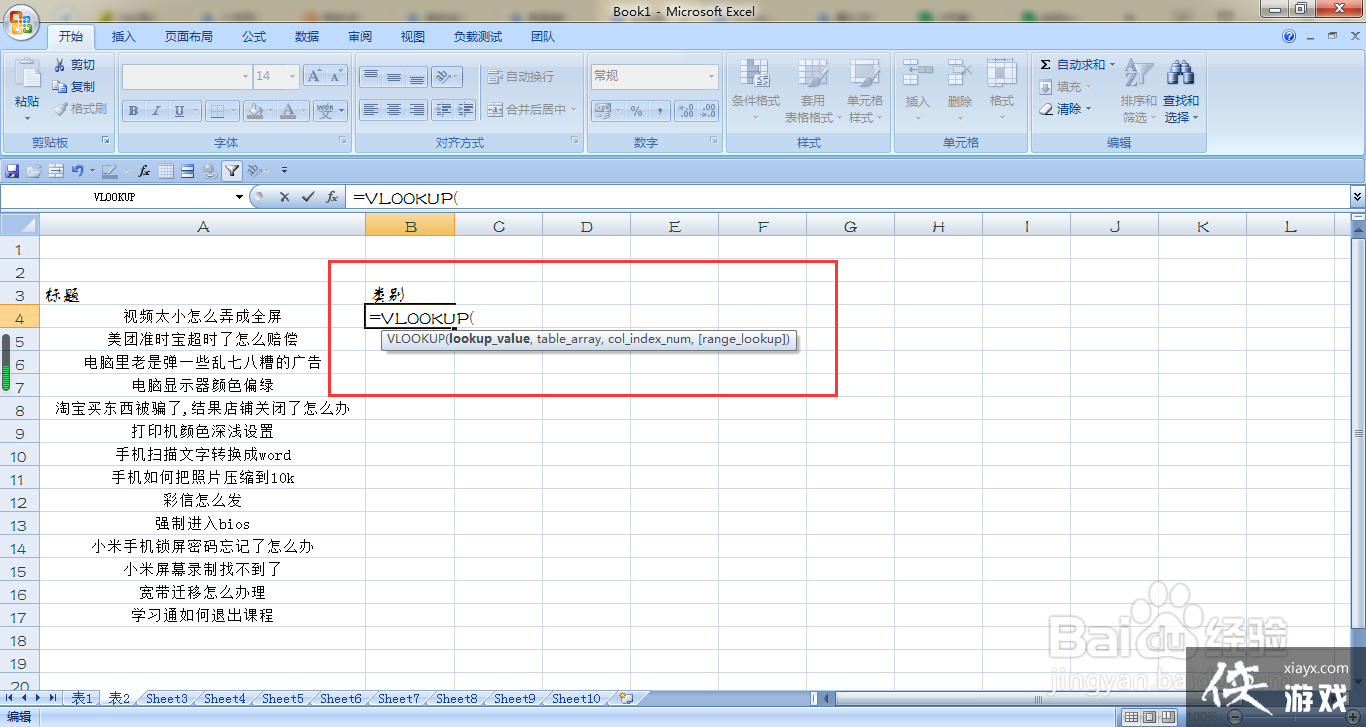Switch to Normal view in the status bar
Viewport: 1366px width, 727px height.
pyautogui.click(x=1130, y=717)
